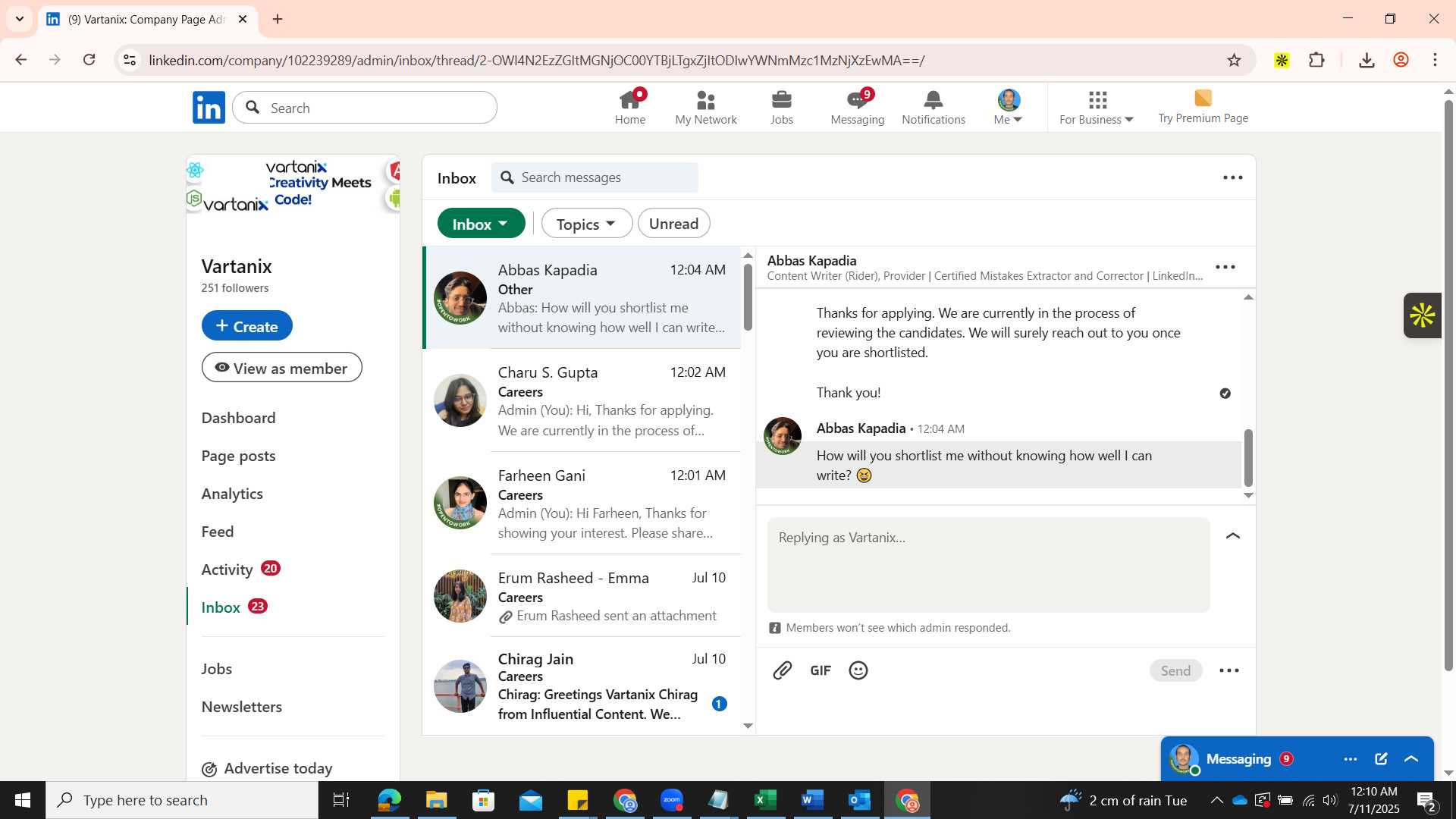The image size is (1456, 819).
Task: Expand Messaging panel chevron
Action: click(x=1411, y=759)
